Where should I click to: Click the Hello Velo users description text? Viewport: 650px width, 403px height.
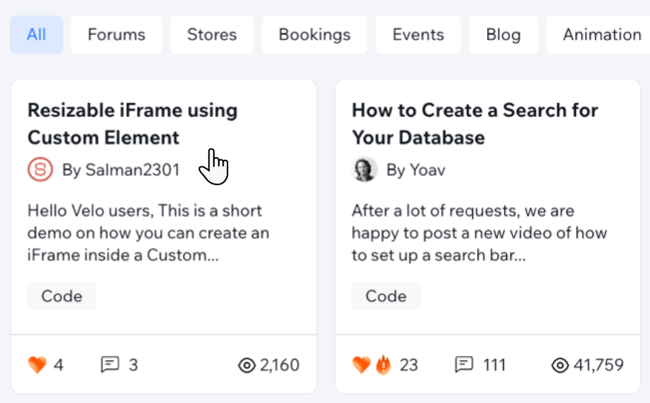148,233
